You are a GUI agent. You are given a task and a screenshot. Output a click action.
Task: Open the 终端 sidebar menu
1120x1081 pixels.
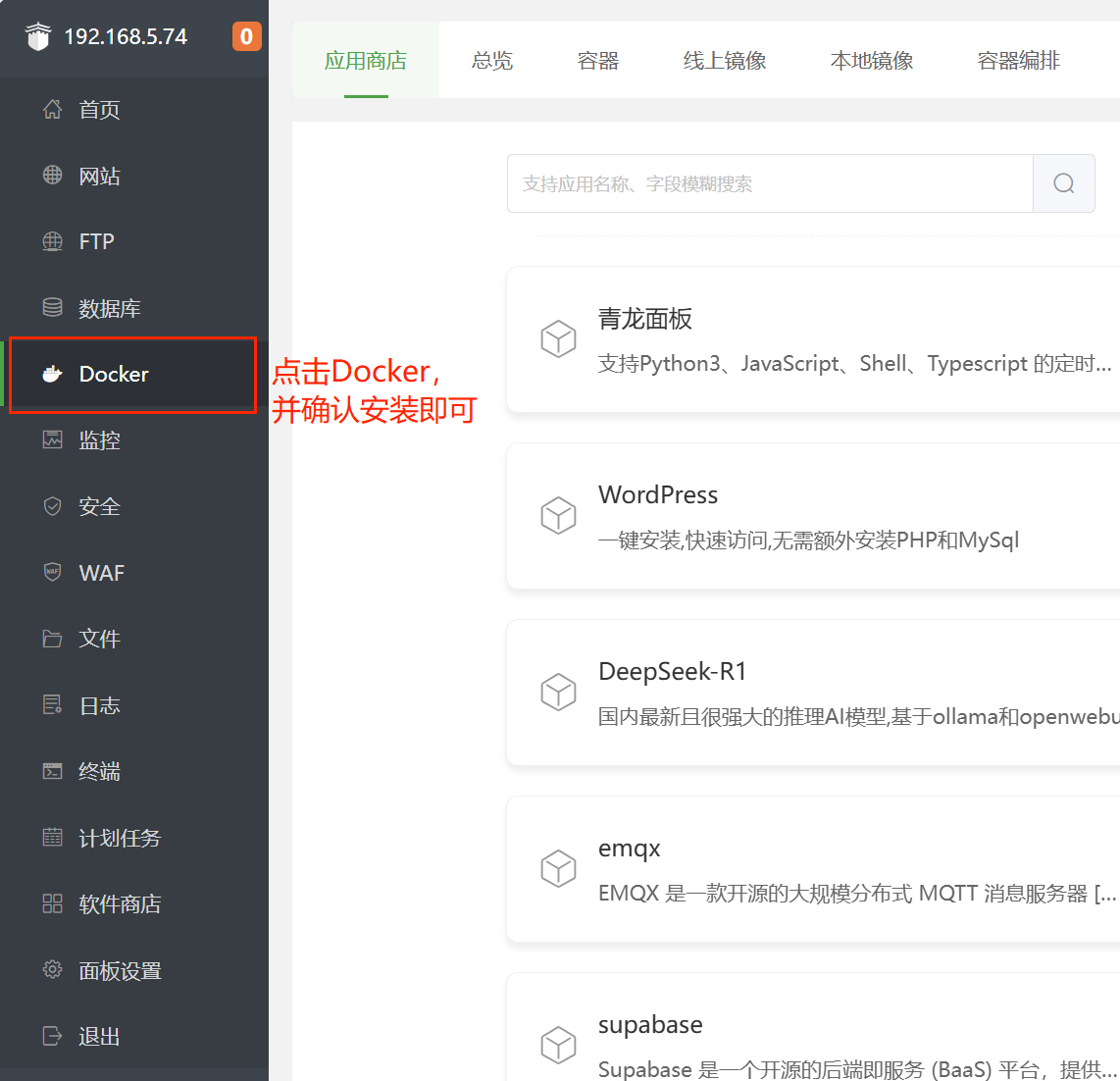pyautogui.click(x=134, y=771)
